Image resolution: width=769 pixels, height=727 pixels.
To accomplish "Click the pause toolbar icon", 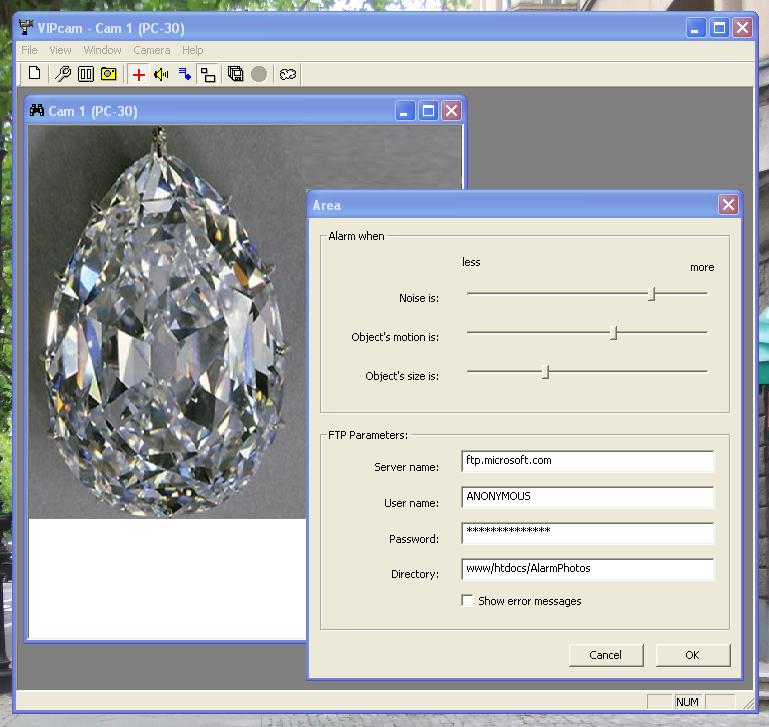I will tap(86, 74).
